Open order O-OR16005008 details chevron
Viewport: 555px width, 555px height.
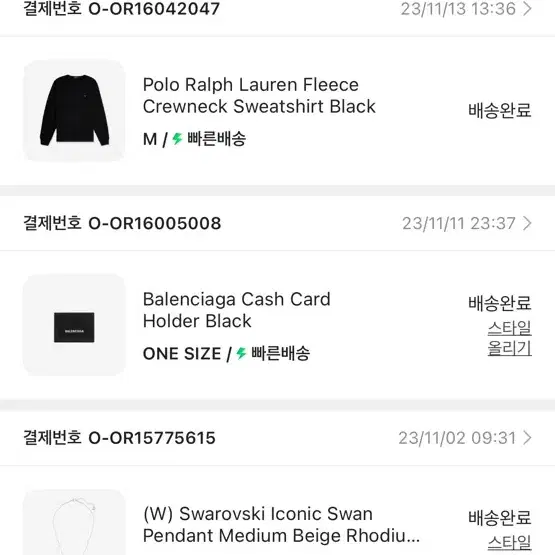point(527,223)
